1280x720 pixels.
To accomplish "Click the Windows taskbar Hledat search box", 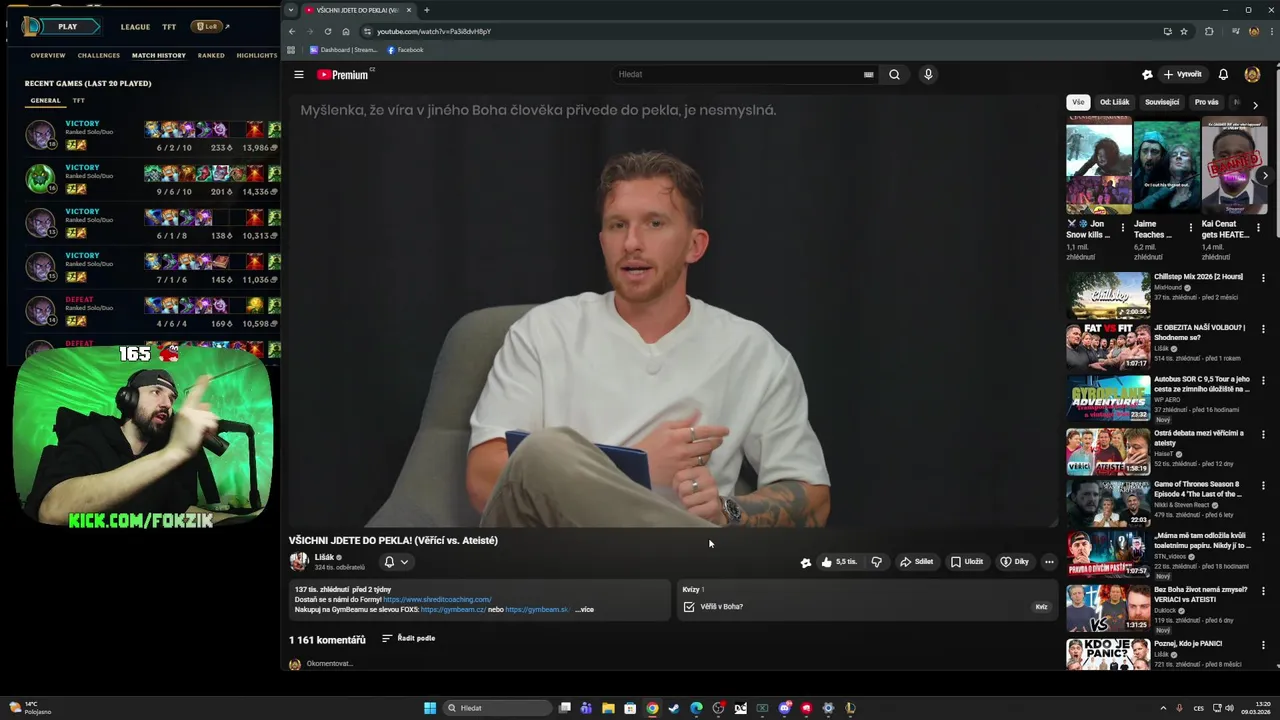I will [x=497, y=708].
